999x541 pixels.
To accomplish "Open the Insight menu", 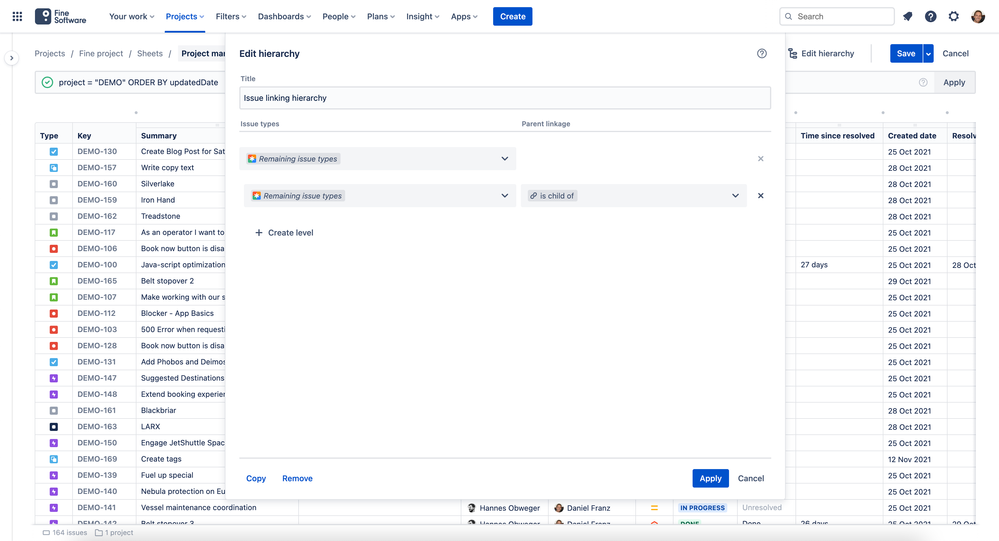I will click(x=423, y=17).
